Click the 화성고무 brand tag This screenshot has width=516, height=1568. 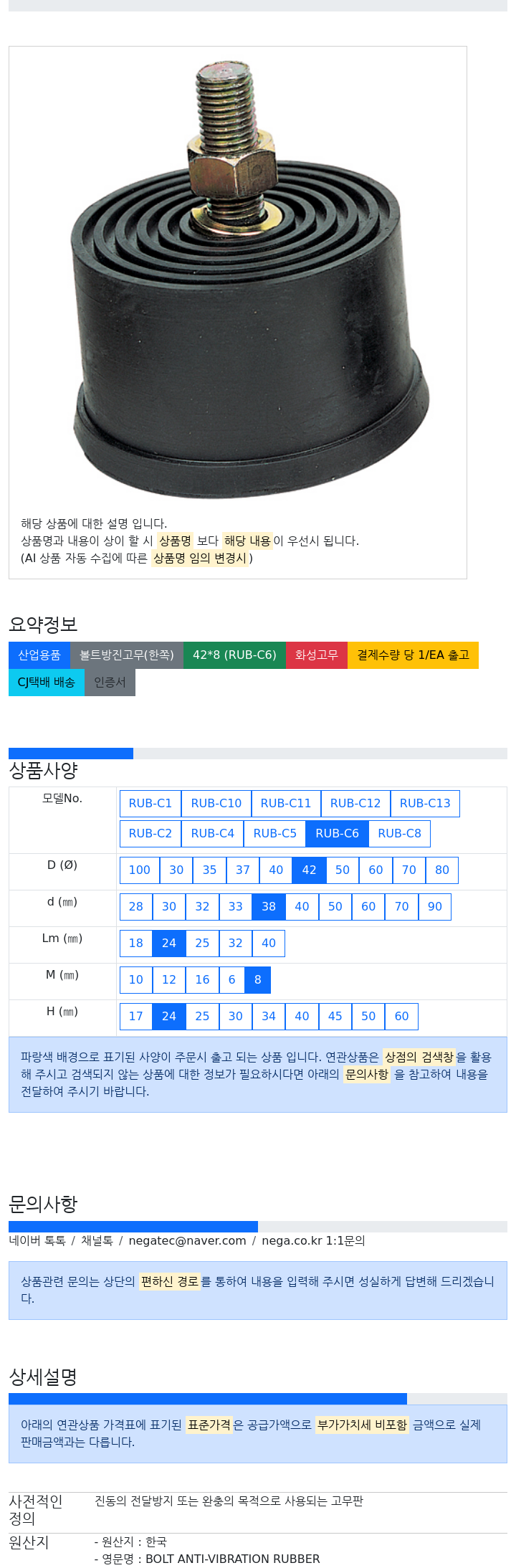click(x=317, y=655)
